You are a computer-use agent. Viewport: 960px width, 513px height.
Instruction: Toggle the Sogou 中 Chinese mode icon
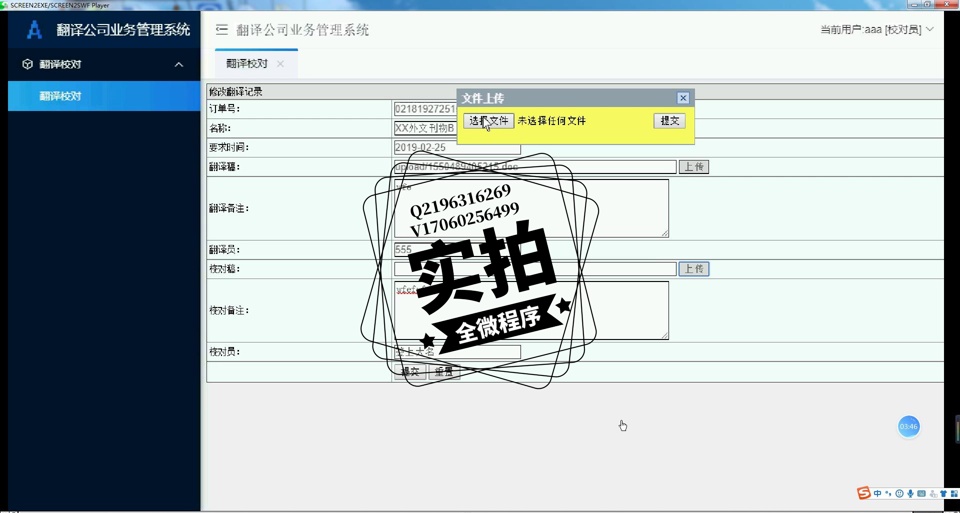877,493
